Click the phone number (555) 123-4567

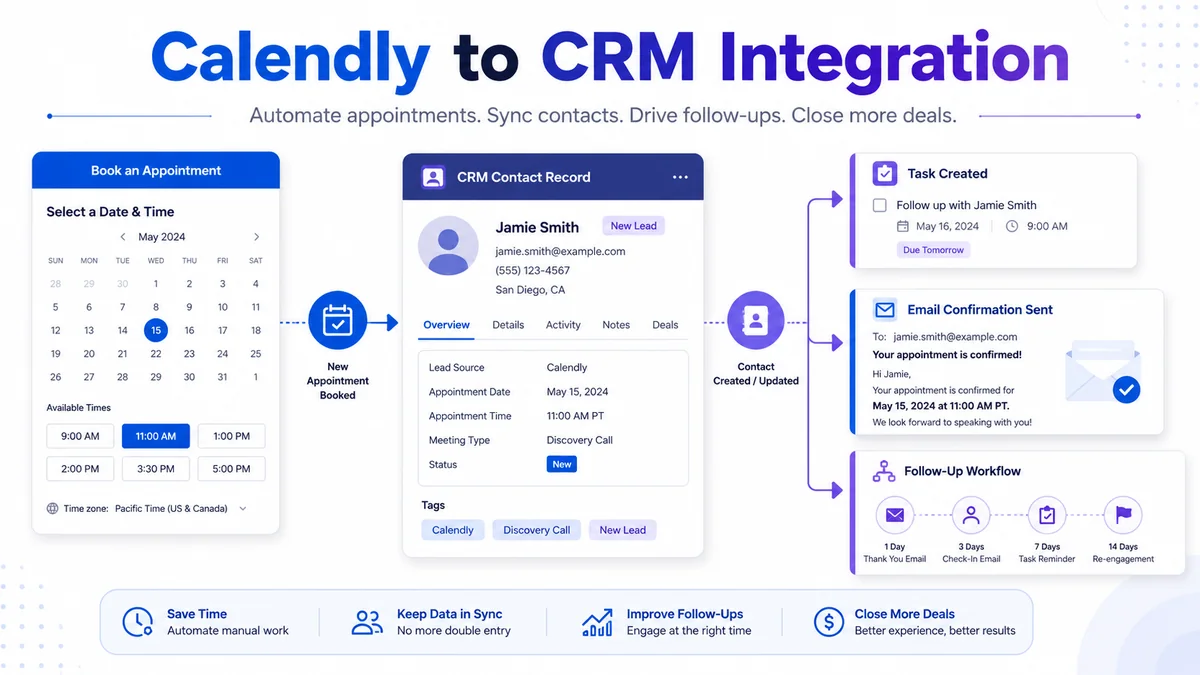coord(533,270)
